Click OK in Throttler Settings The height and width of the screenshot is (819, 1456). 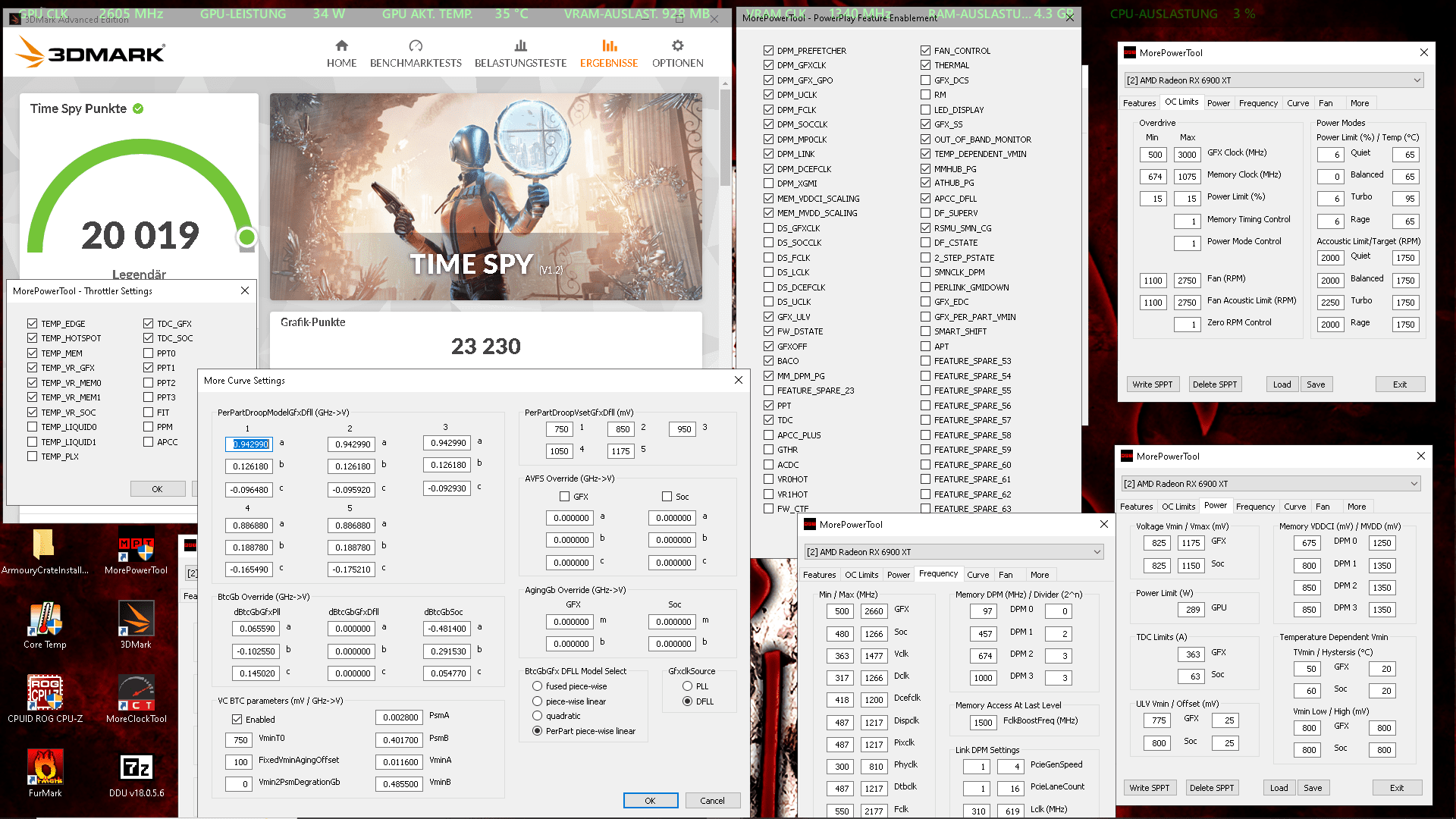pyautogui.click(x=157, y=489)
